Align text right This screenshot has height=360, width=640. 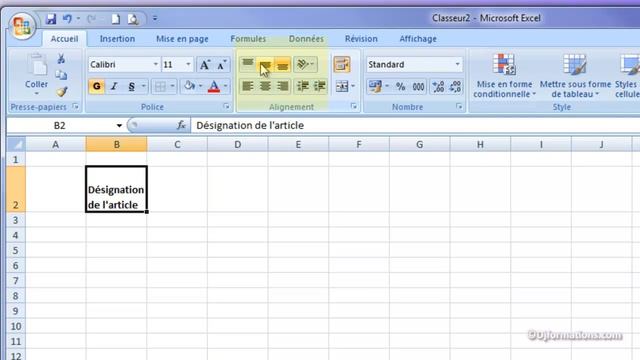tap(282, 86)
